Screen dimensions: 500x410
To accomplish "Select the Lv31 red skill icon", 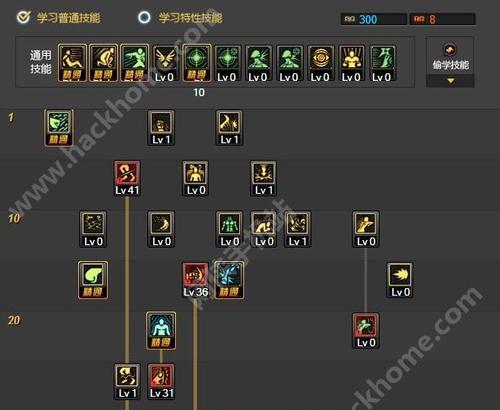I will click(x=161, y=382).
